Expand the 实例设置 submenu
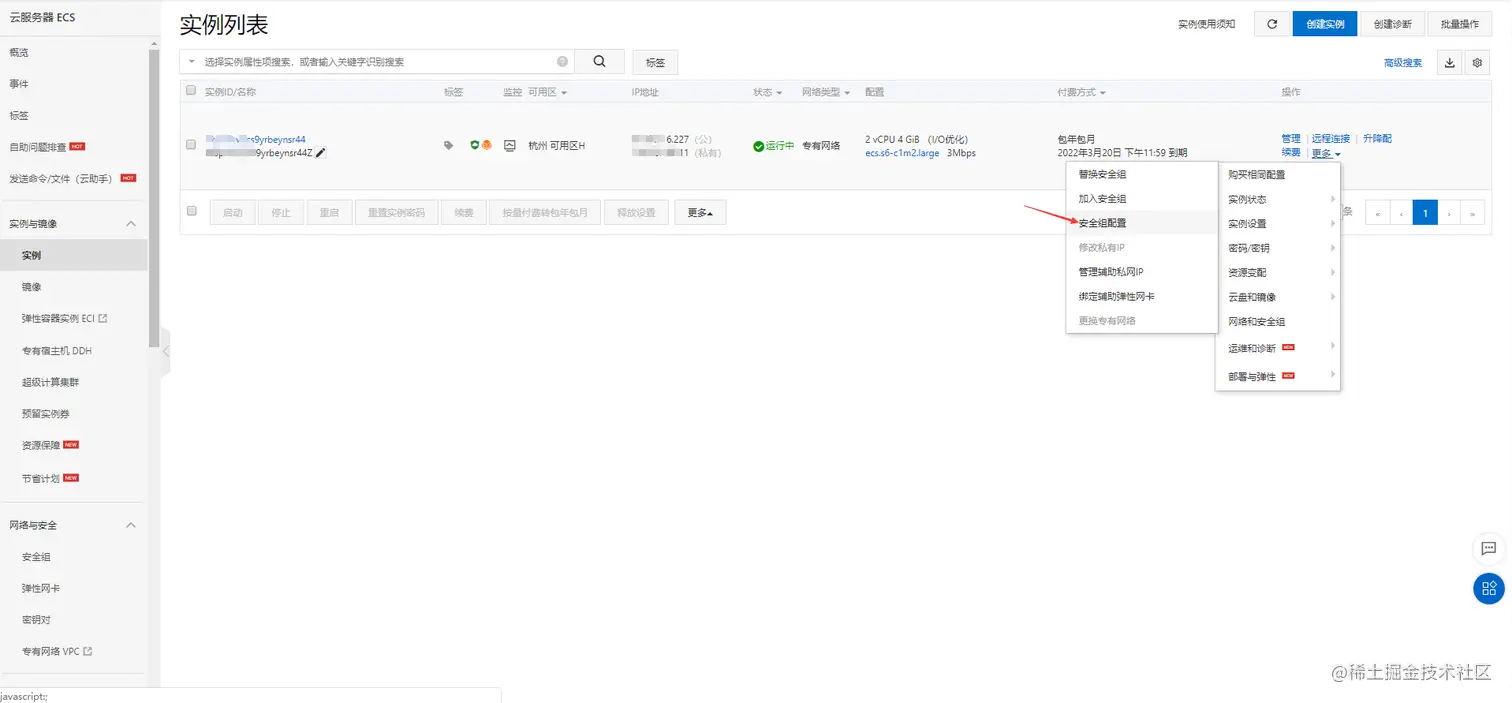 point(1278,223)
